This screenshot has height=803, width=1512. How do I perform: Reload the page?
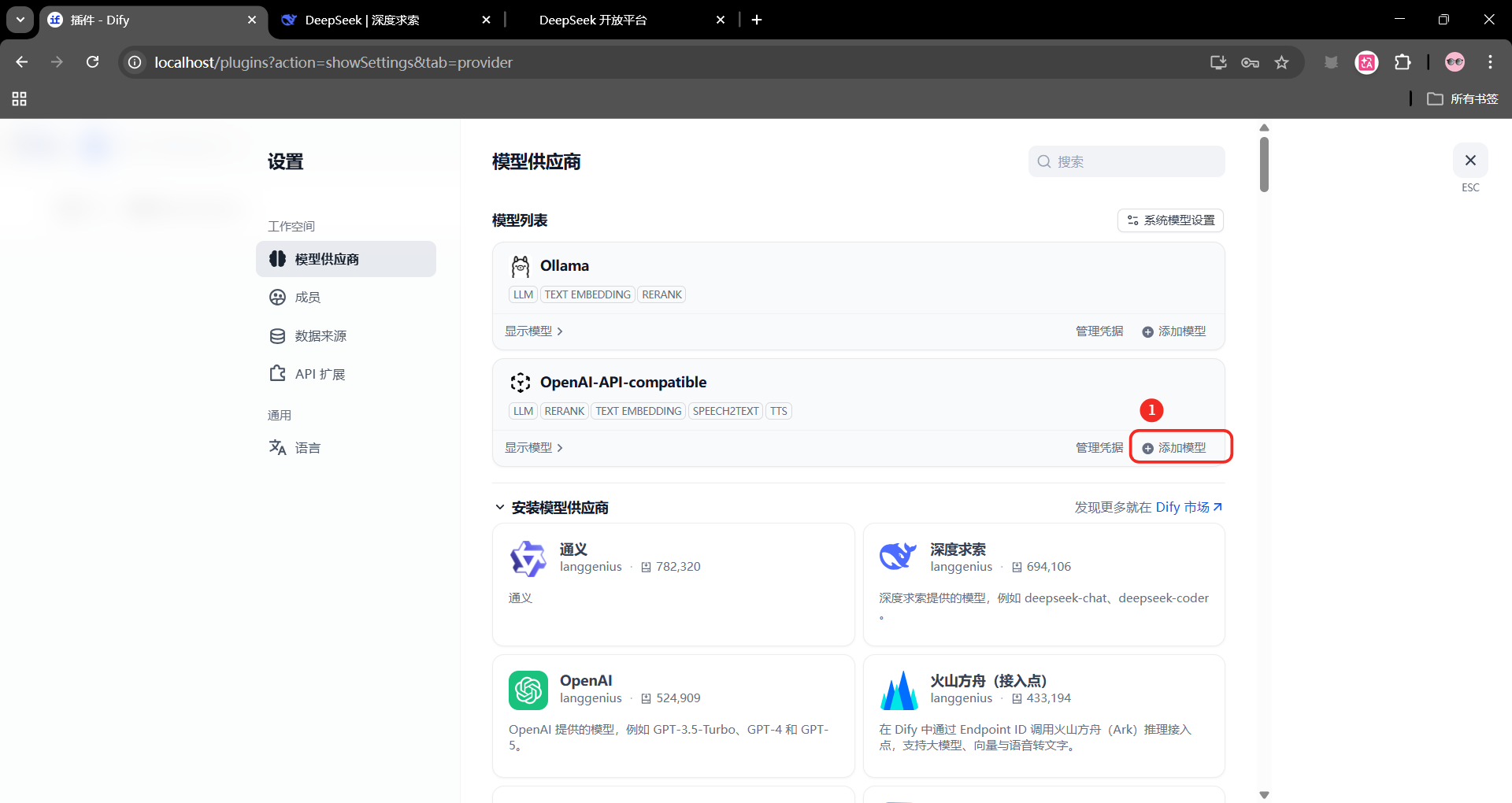pyautogui.click(x=93, y=62)
